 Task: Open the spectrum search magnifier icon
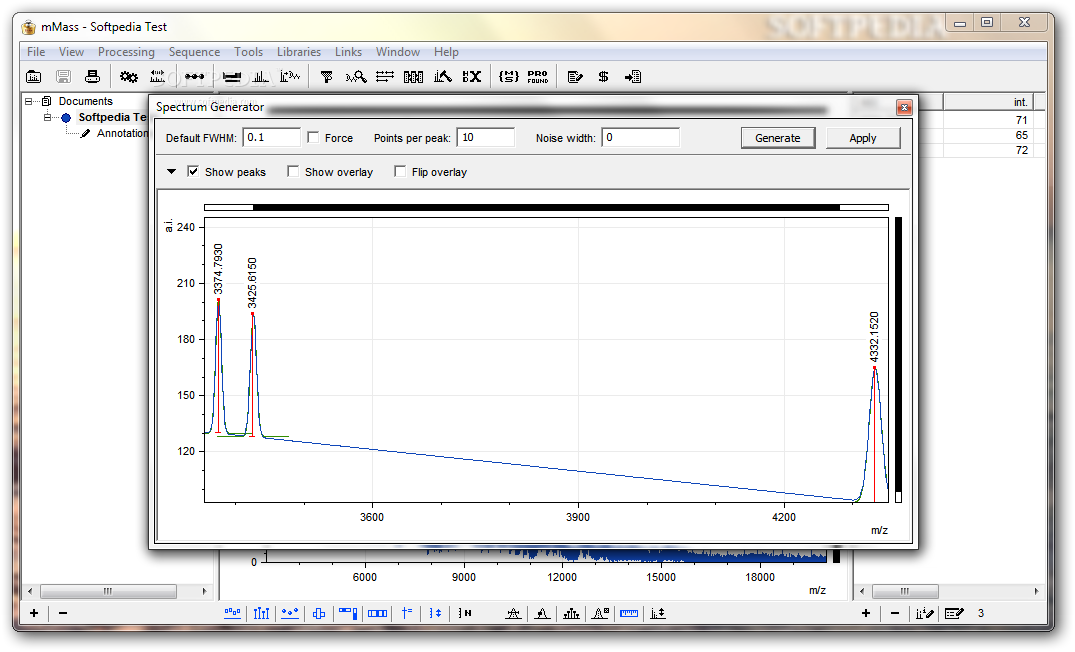356,77
